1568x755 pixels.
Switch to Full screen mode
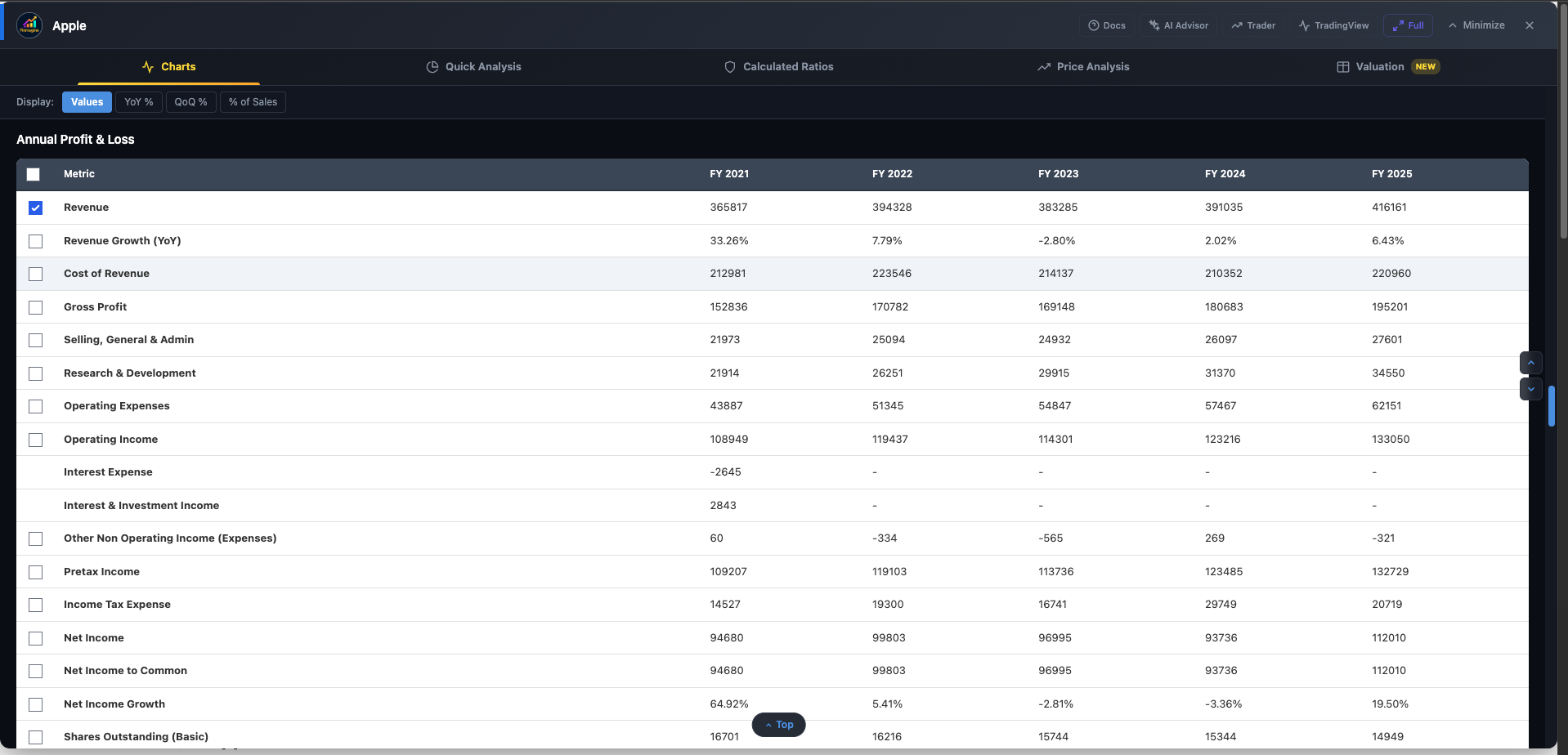click(1408, 25)
